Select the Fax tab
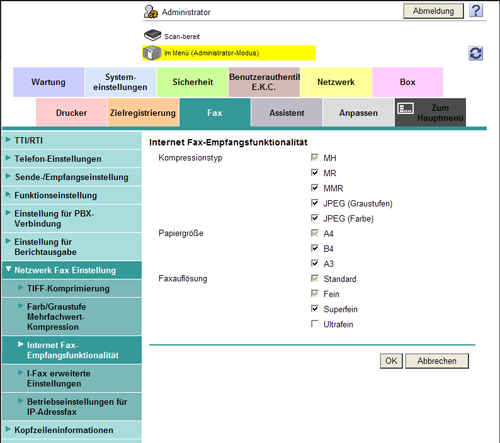500x443 pixels. (x=215, y=113)
